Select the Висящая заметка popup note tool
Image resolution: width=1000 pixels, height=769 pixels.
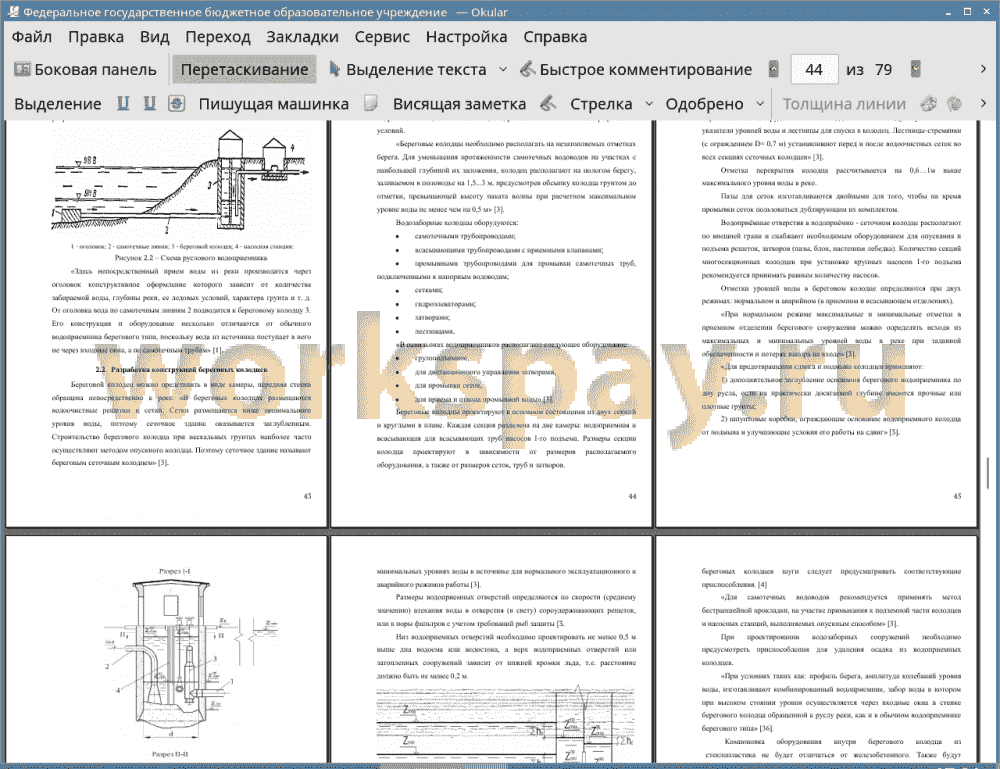coord(459,104)
